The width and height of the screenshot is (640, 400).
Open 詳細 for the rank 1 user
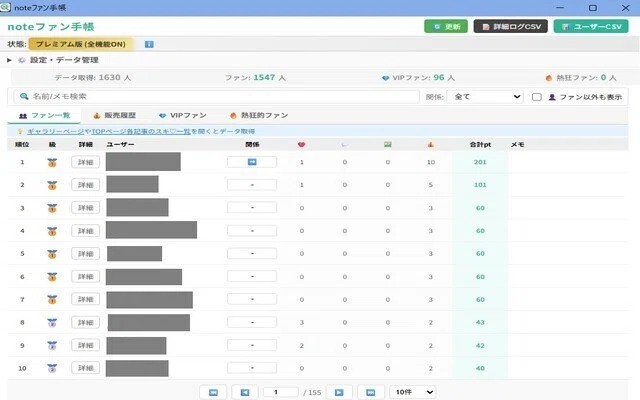point(86,162)
